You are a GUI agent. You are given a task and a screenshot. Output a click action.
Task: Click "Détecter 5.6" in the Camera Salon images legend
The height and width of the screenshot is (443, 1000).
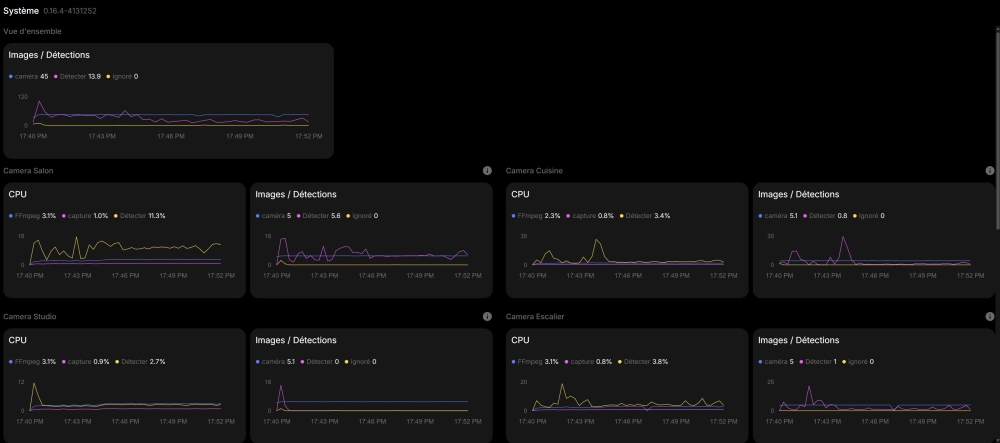pos(320,216)
